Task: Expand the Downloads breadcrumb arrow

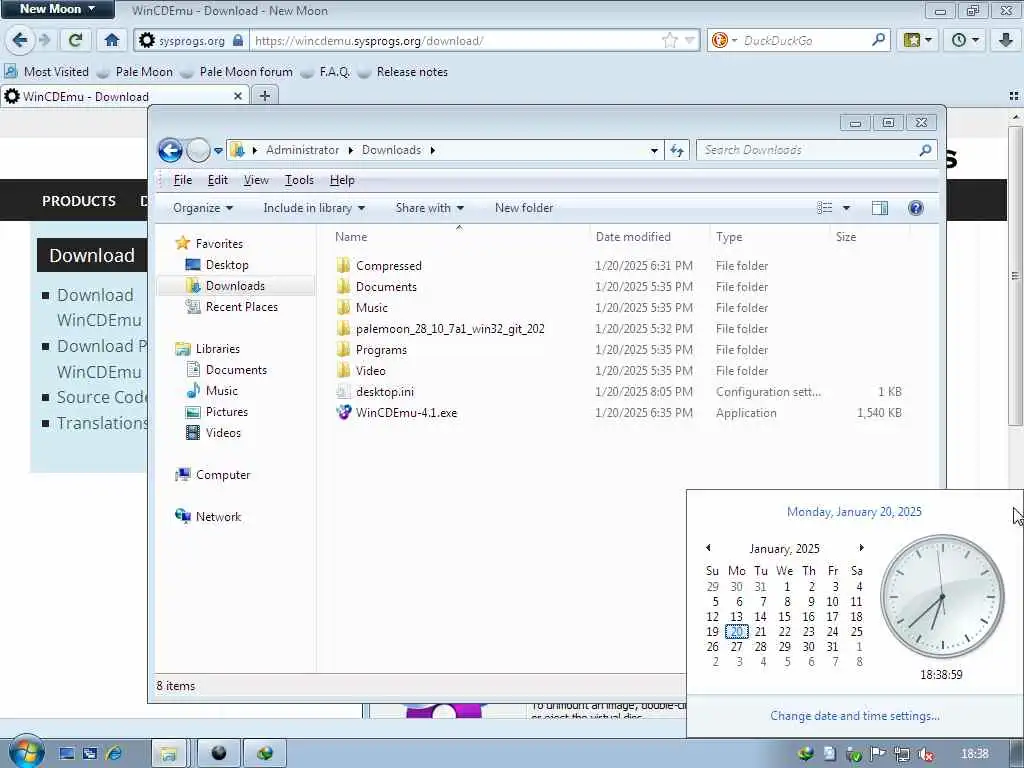Action: (432, 150)
